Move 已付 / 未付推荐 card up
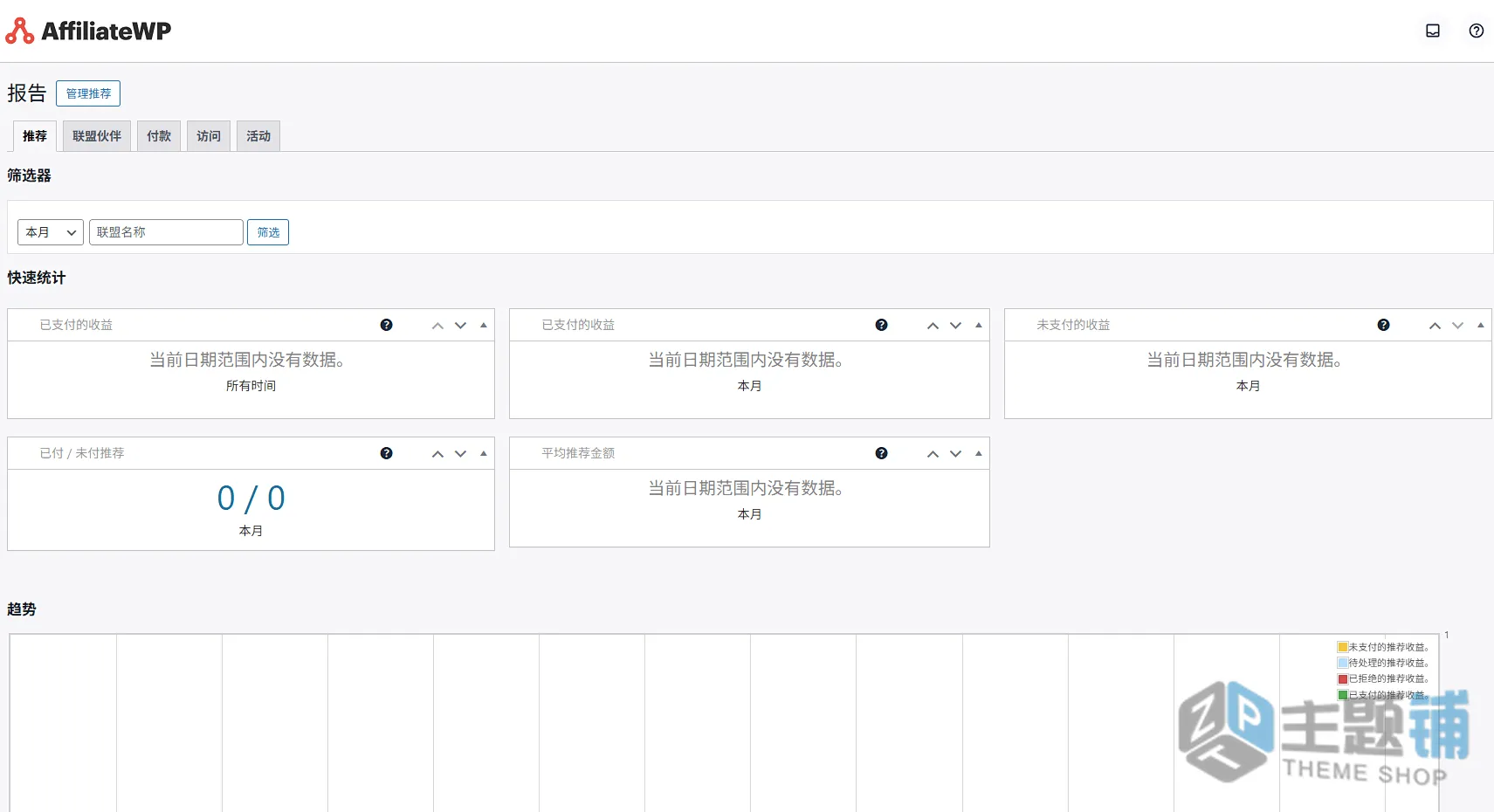 (437, 453)
